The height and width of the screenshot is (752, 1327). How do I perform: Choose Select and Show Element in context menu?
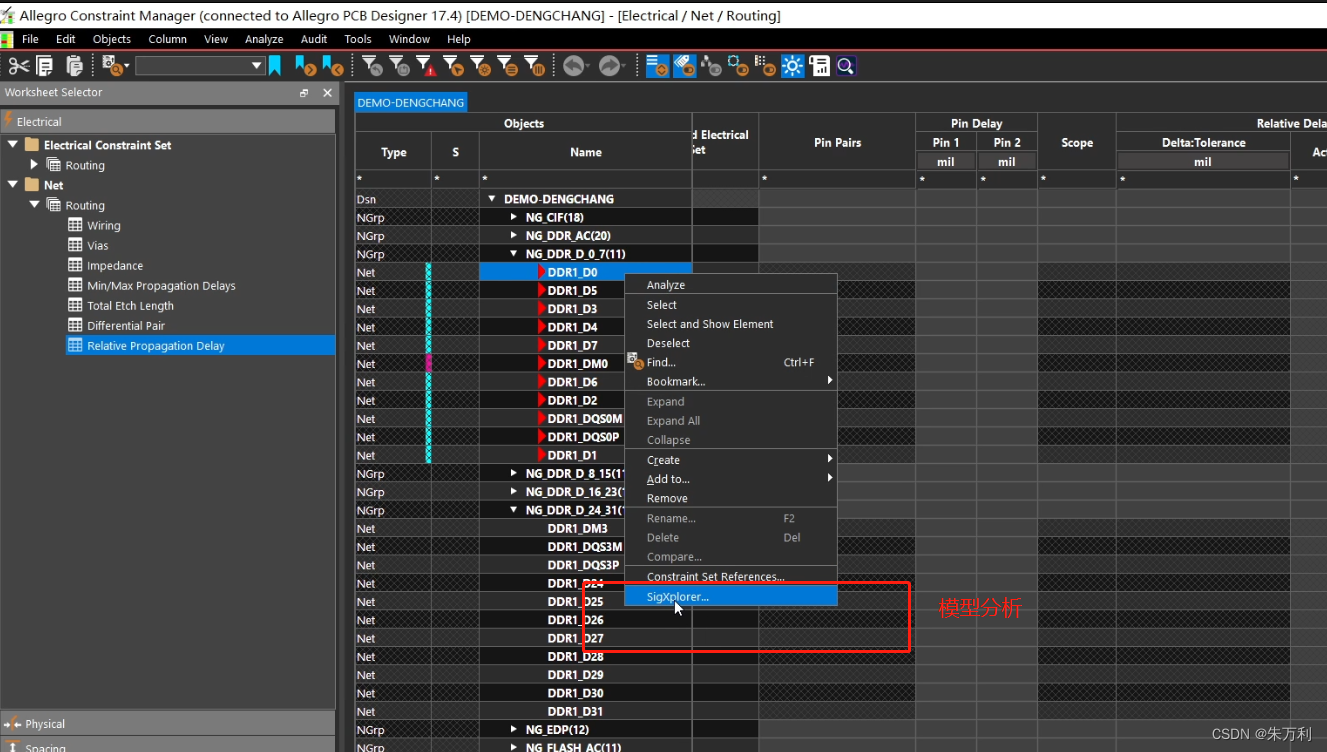[x=731, y=324]
